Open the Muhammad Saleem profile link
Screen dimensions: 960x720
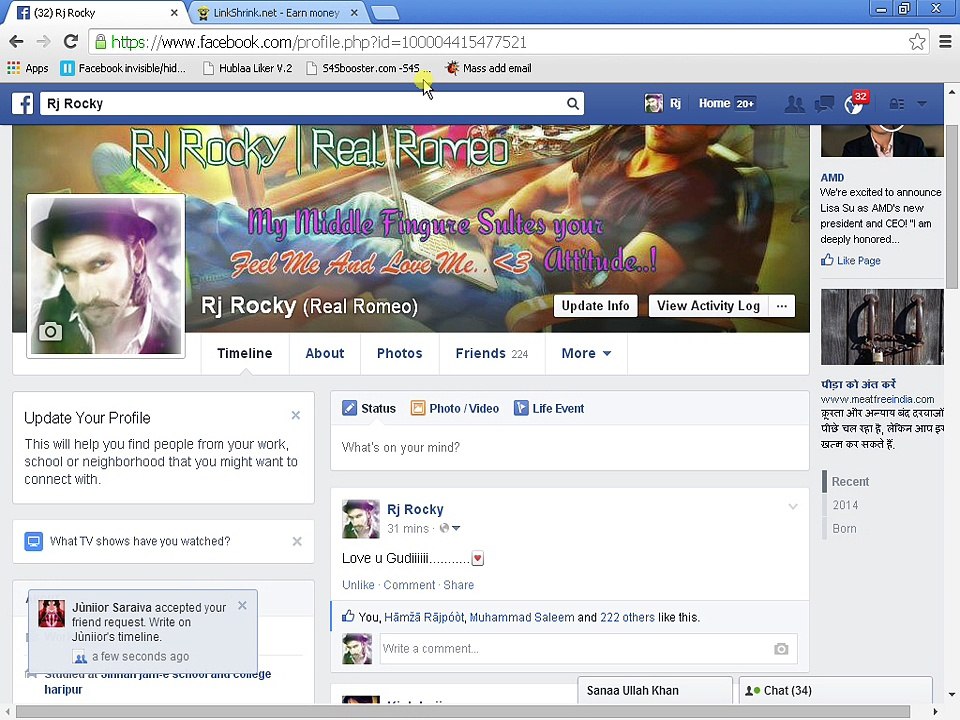click(x=522, y=617)
